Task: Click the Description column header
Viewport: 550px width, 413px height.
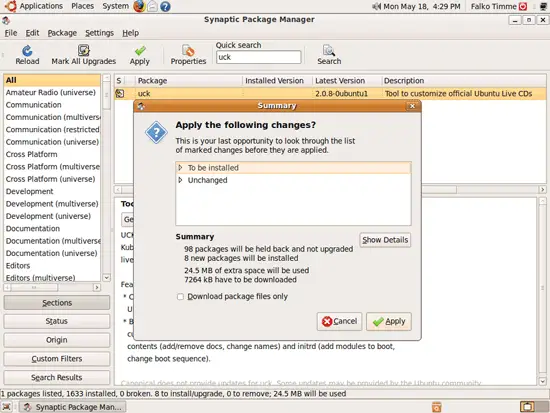Action: [464, 81]
